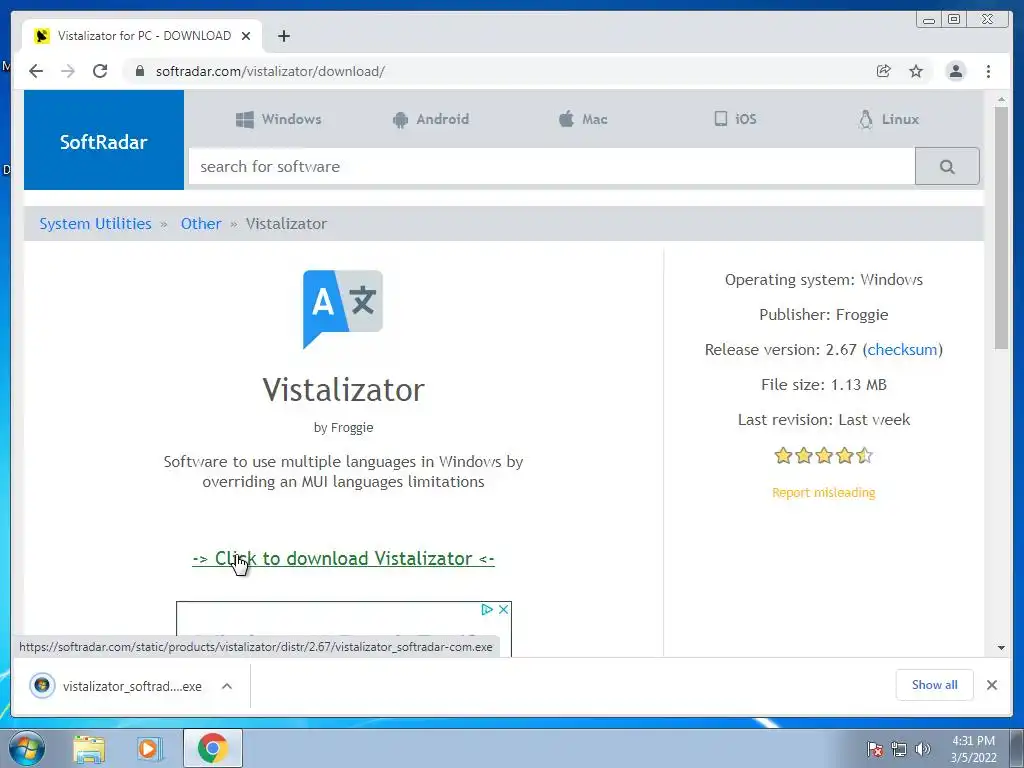Click the browser forward arrow
The width and height of the screenshot is (1024, 768).
click(x=68, y=71)
